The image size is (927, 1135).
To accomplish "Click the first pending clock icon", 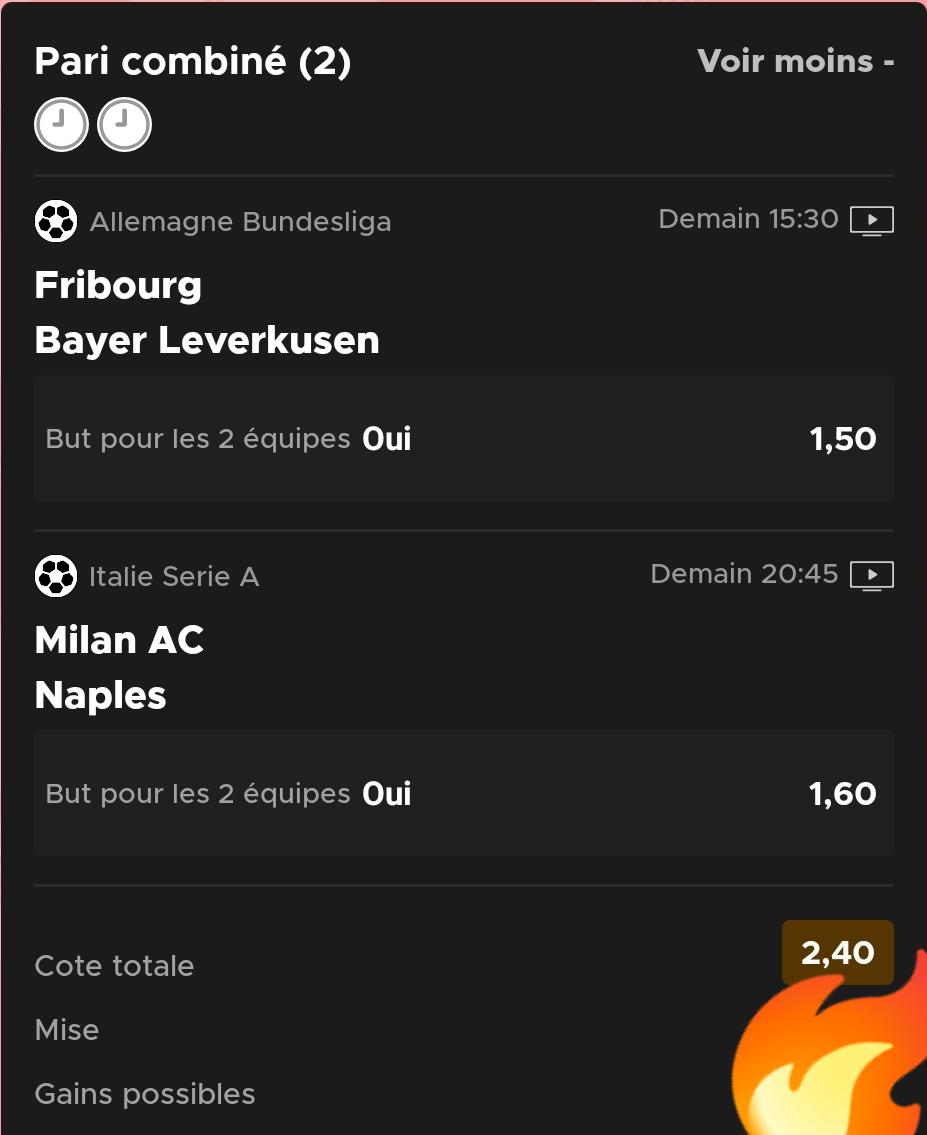I will [61, 126].
